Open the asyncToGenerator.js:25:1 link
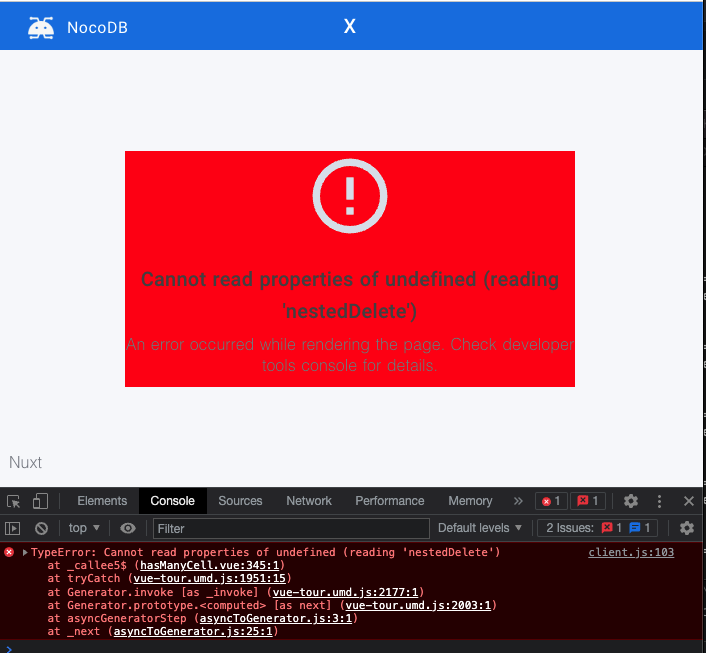 pyautogui.click(x=193, y=631)
